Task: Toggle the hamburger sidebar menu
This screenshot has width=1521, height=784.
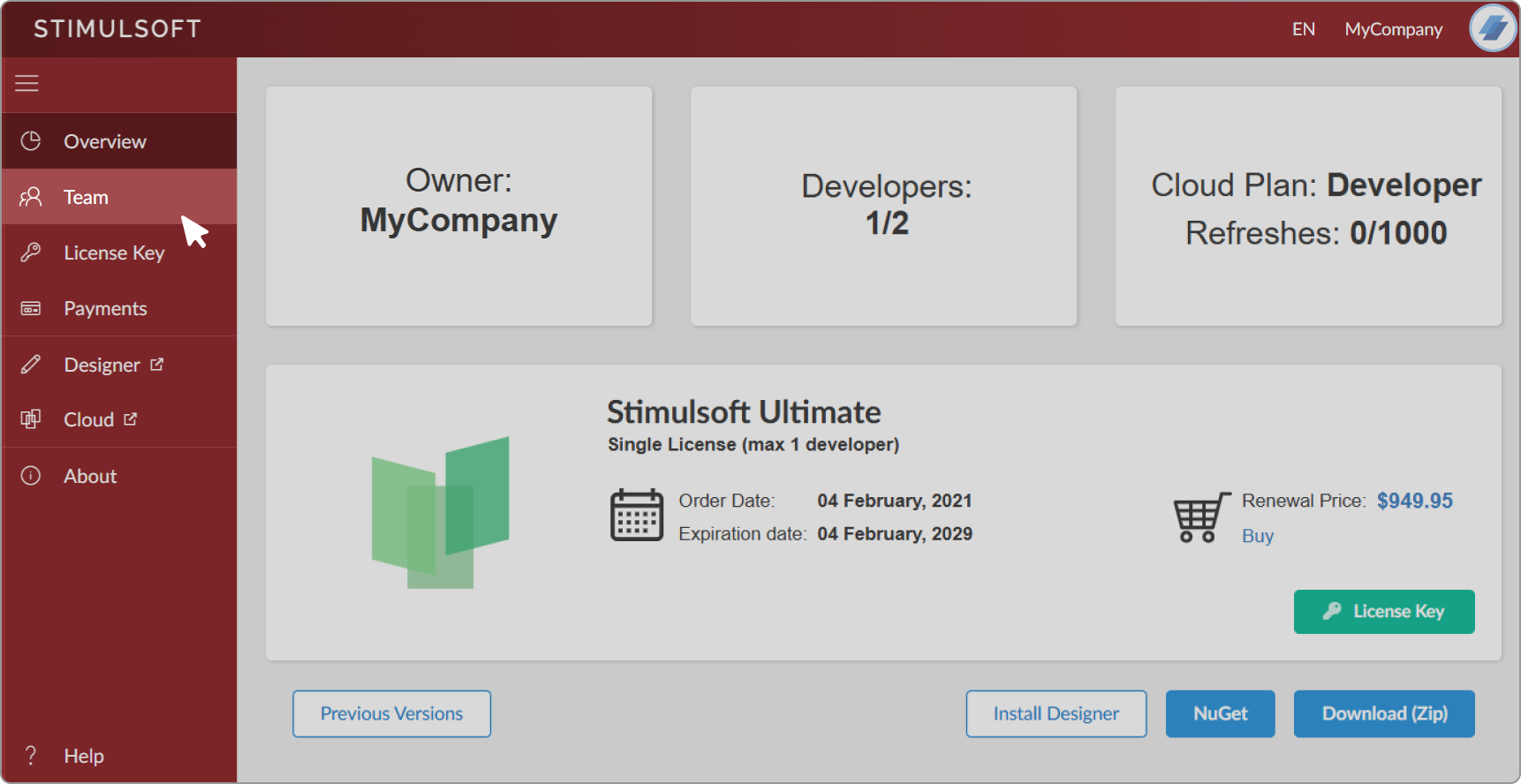Action: click(x=26, y=84)
